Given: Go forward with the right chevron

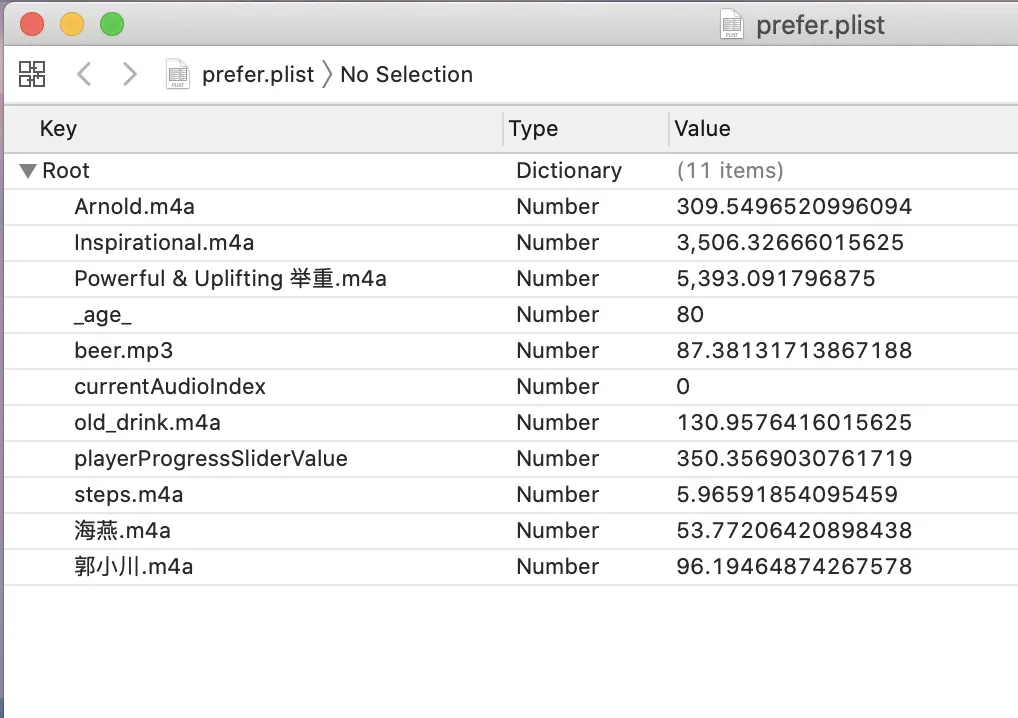Looking at the screenshot, I should pyautogui.click(x=130, y=74).
